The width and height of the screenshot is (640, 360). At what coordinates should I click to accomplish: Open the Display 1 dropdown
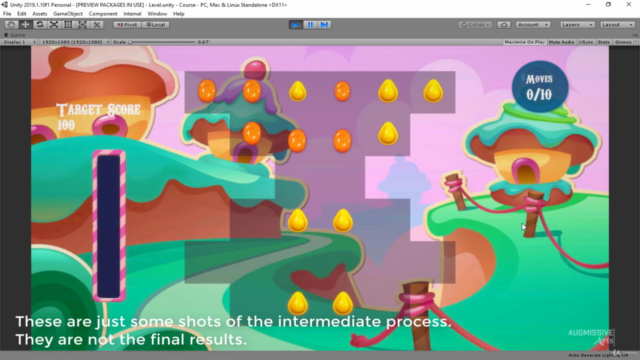(x=19, y=42)
